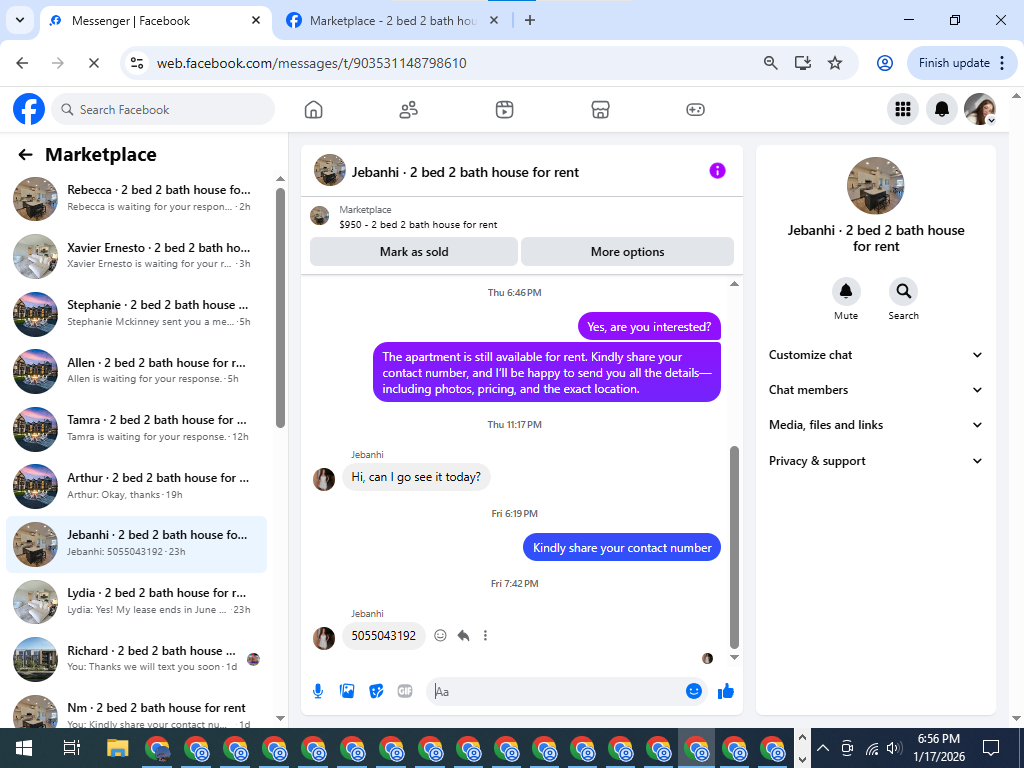Click the Search magnifier in chat details

click(903, 291)
